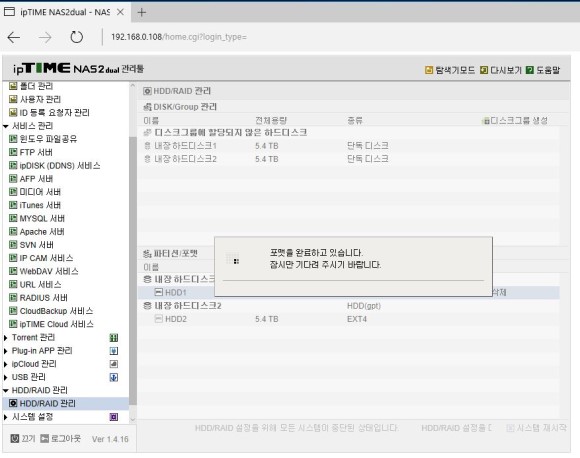Click the Apache 서버 icon
580x458 pixels.
tap(13, 232)
